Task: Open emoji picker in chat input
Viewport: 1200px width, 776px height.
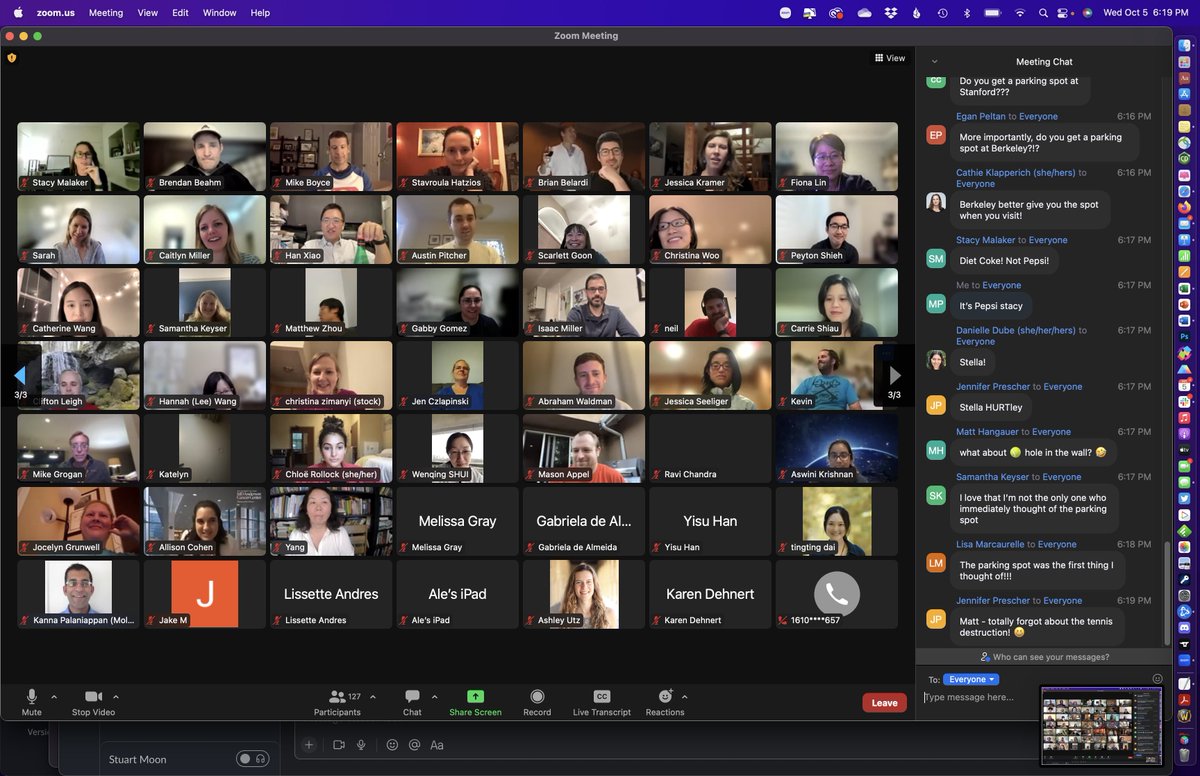Action: point(1157,678)
